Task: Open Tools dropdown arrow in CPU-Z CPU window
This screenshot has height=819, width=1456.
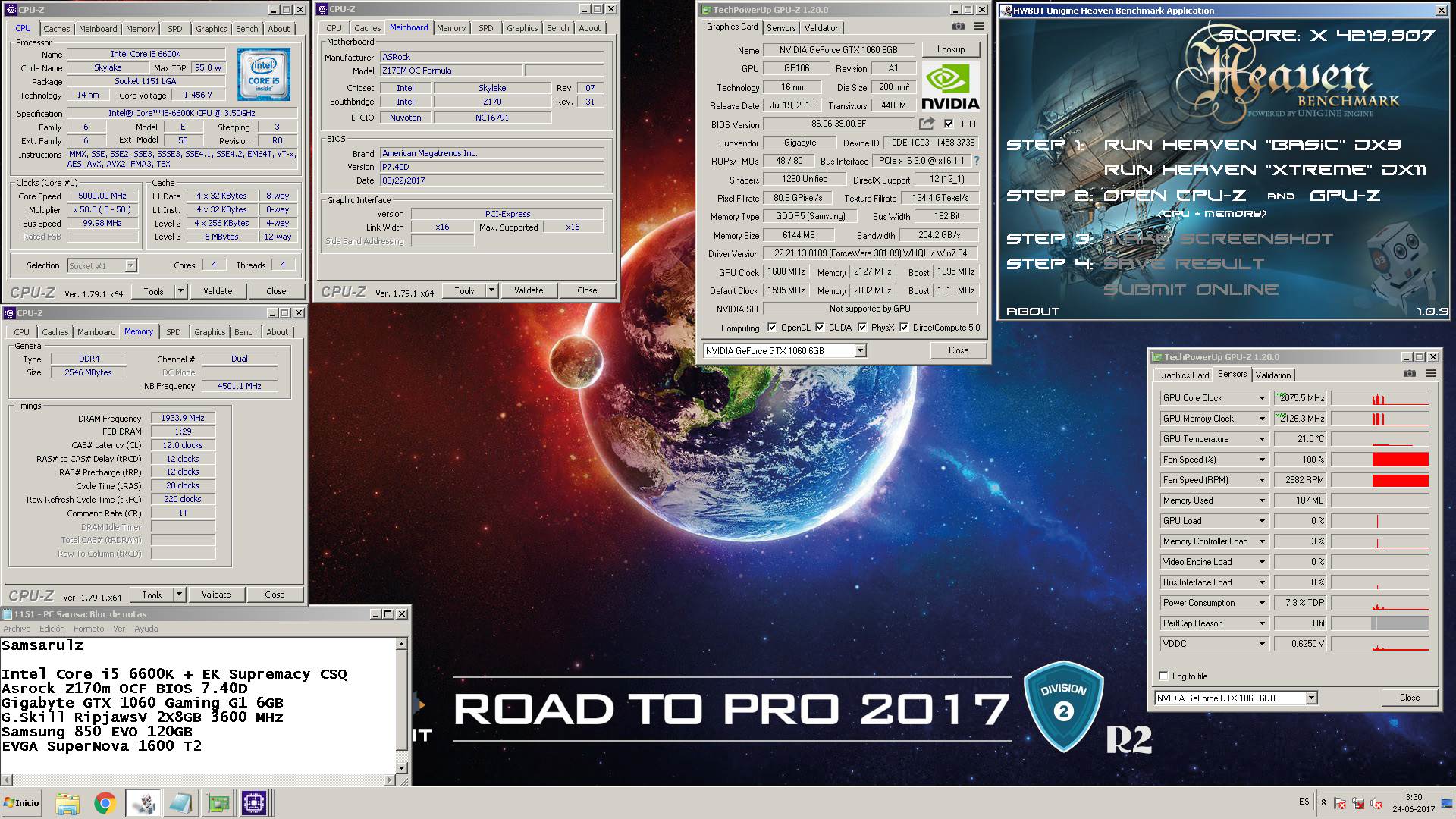Action: (x=180, y=291)
